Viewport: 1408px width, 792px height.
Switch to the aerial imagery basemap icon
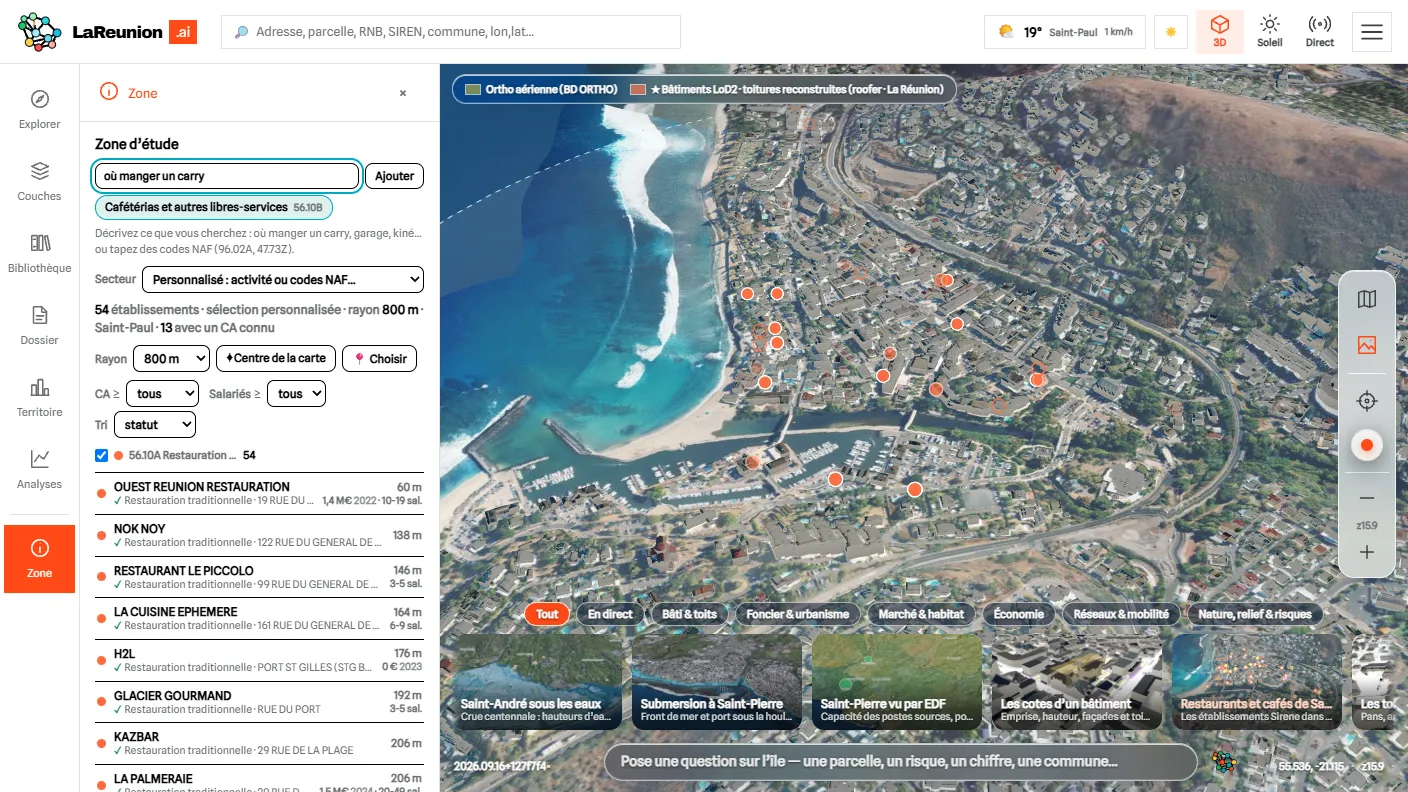[1367, 345]
